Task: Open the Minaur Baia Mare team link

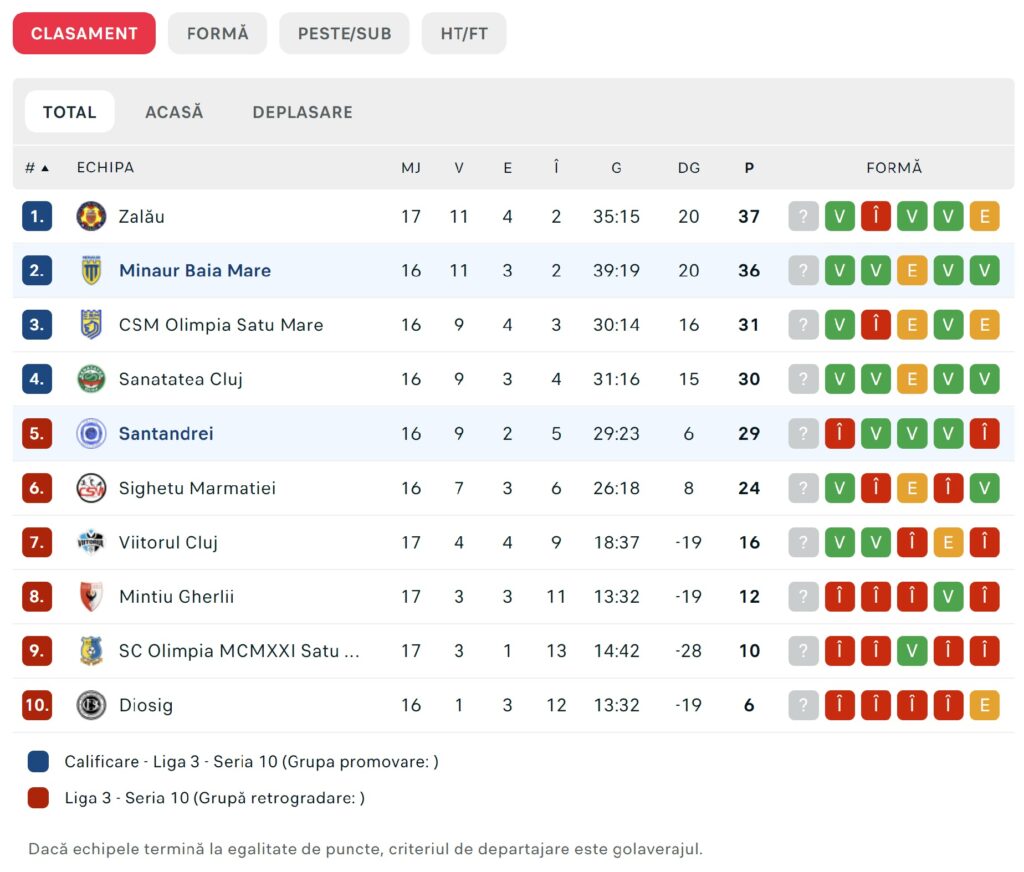Action: (x=195, y=270)
